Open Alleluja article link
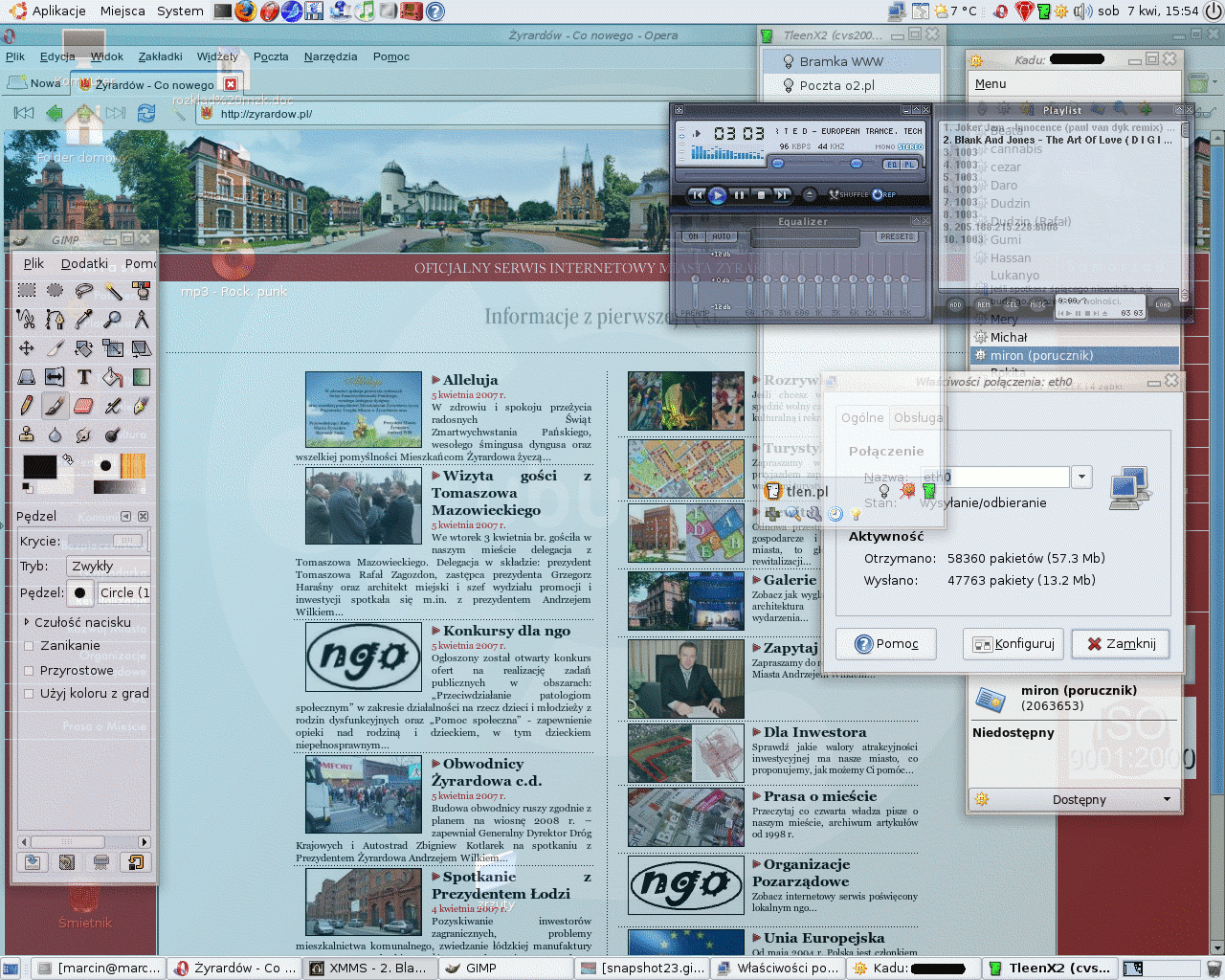1225x980 pixels. [470, 380]
